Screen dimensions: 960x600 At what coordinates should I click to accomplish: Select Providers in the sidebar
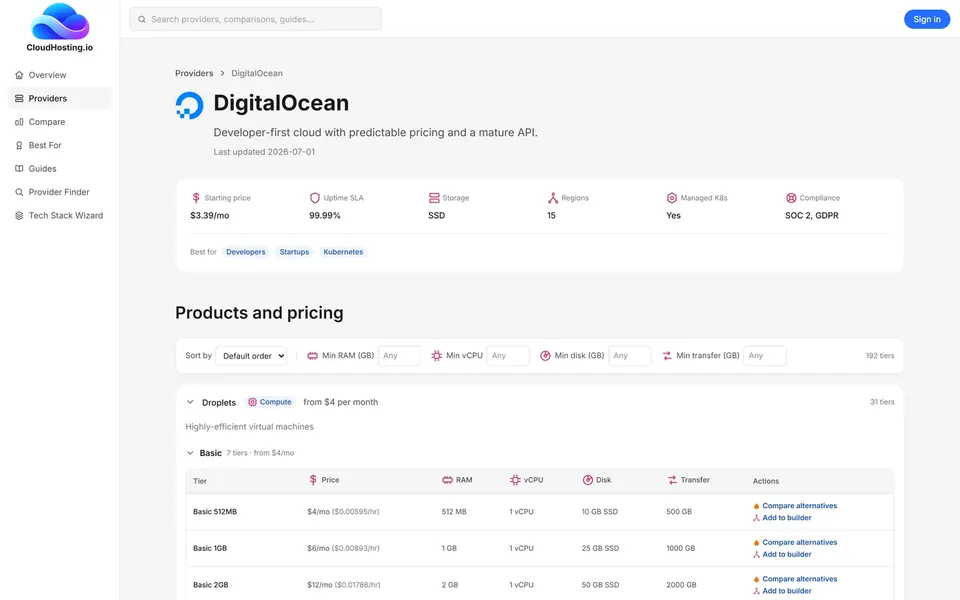(x=60, y=98)
